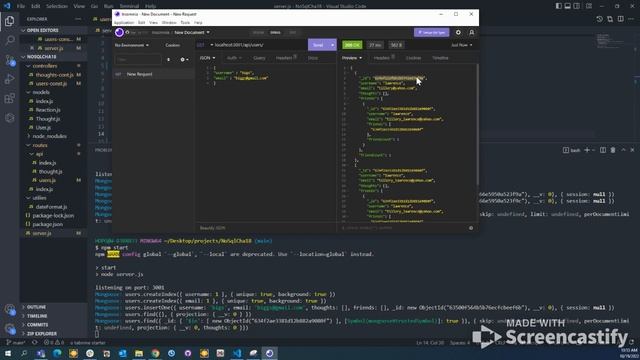Open the VS Code File menu
Screen dimensions: 640x360
click(21, 6)
